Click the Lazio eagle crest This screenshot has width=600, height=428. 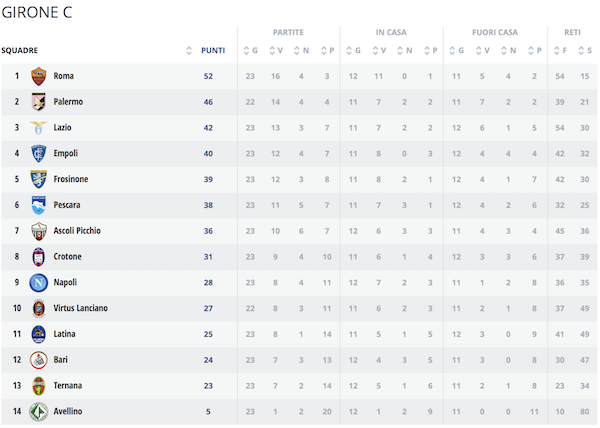pos(39,128)
